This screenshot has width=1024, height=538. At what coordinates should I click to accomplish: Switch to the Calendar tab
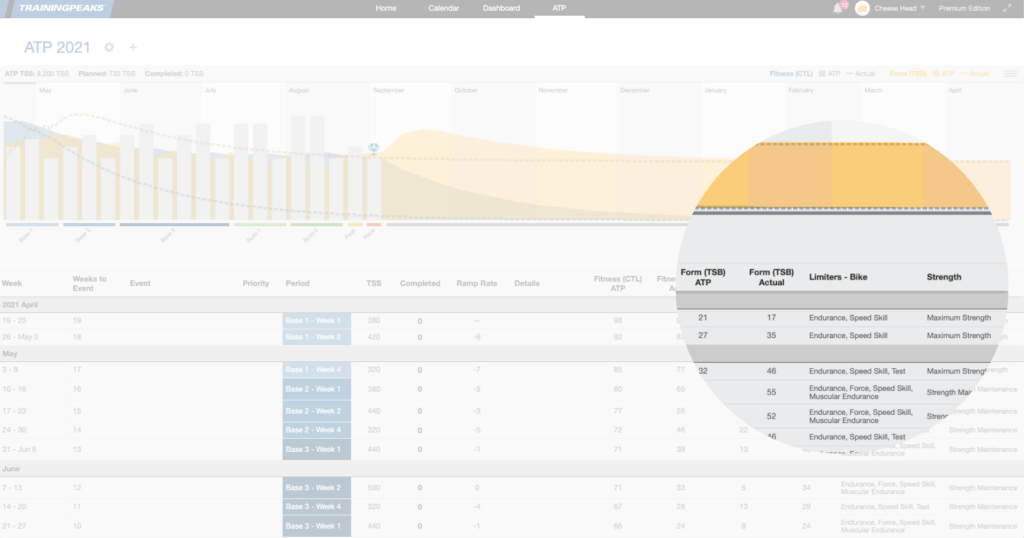click(x=443, y=8)
